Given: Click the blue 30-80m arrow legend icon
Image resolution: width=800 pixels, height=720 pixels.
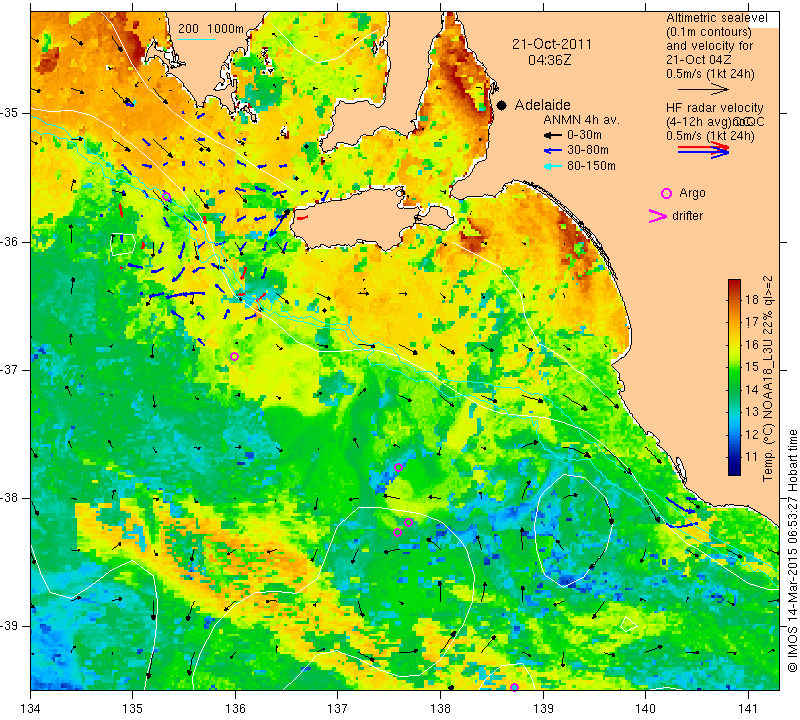Looking at the screenshot, I should coord(553,151).
